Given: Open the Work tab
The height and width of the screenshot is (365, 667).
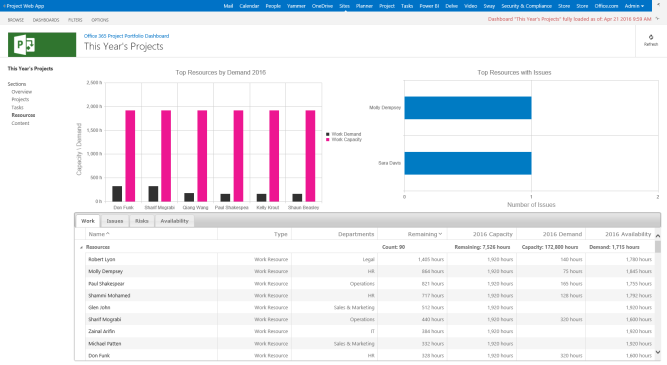Looking at the screenshot, I should 88,221.
